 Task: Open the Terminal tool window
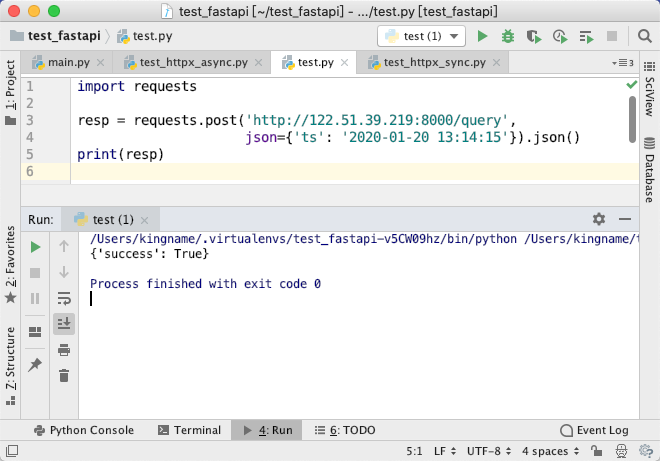189,430
